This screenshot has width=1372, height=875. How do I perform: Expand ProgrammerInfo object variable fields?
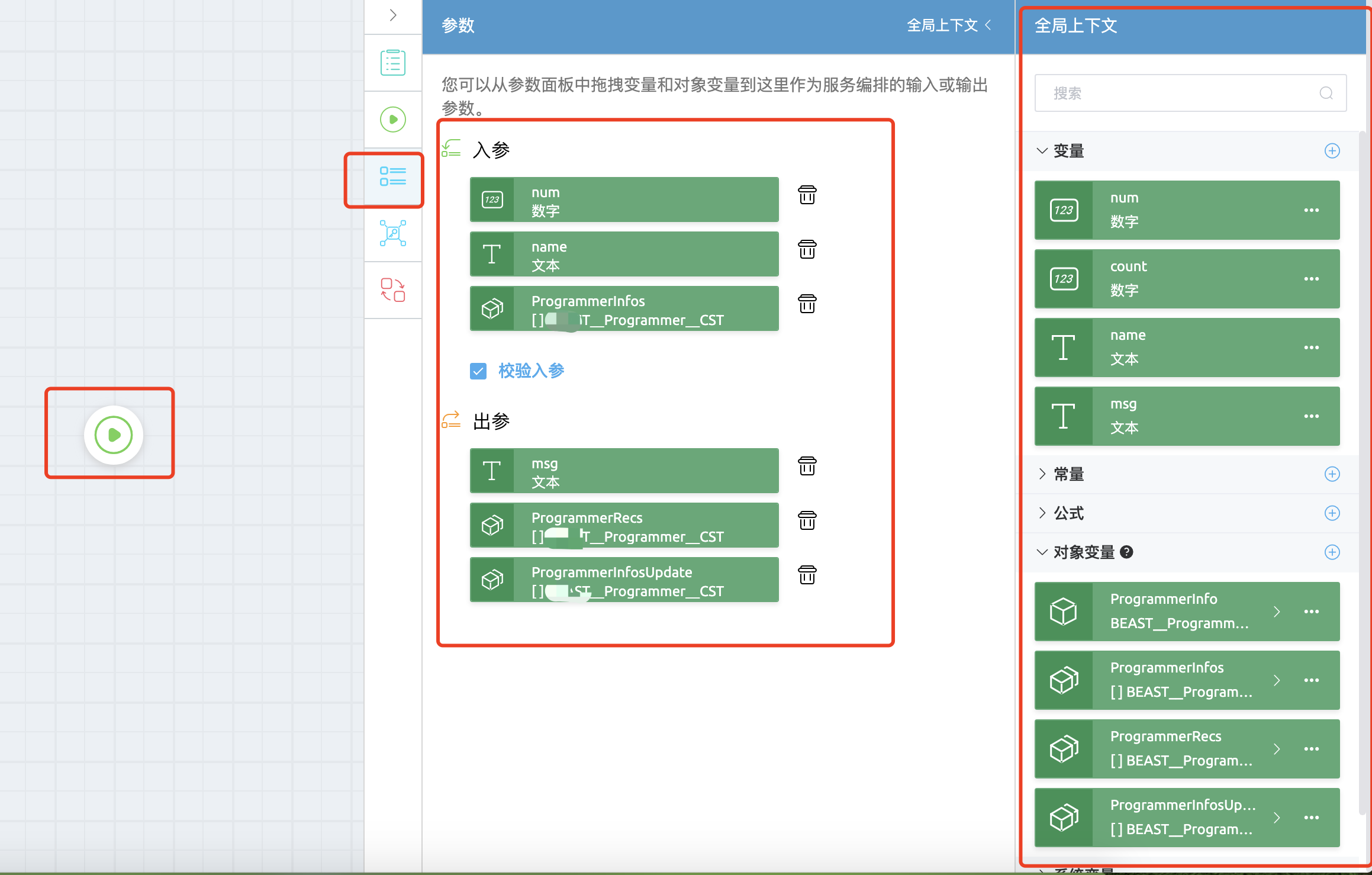1277,612
